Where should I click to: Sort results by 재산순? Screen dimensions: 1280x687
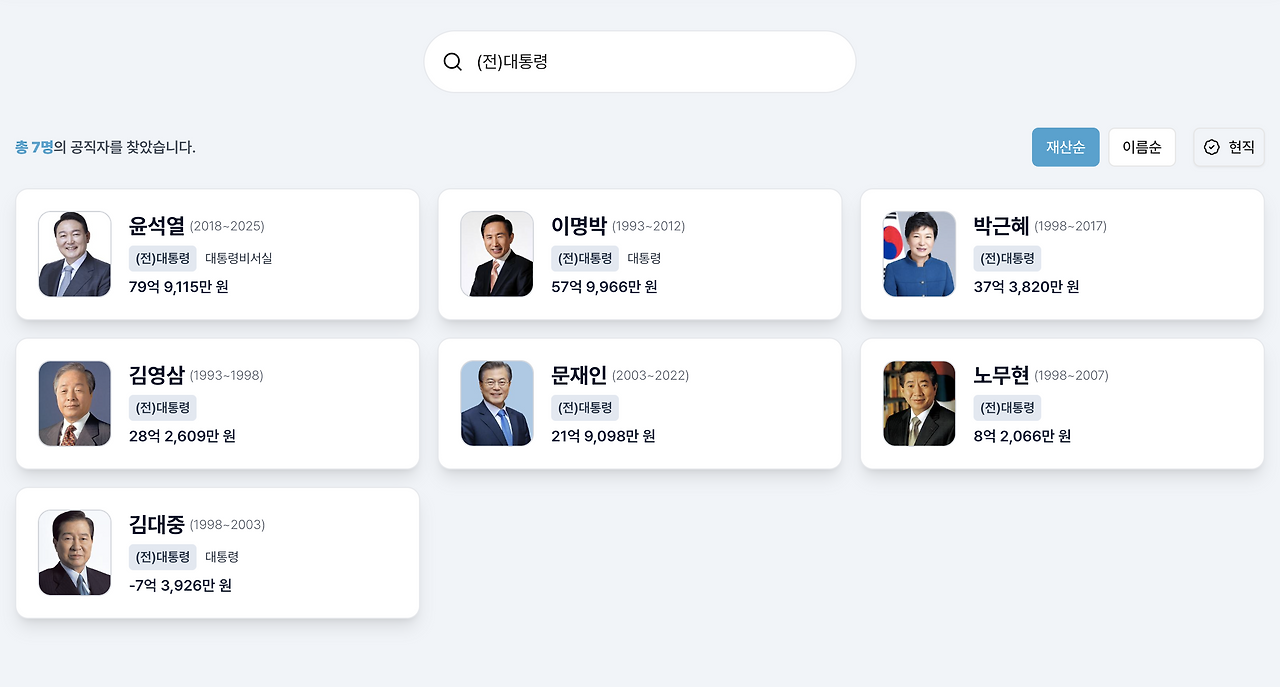[x=1065, y=147]
